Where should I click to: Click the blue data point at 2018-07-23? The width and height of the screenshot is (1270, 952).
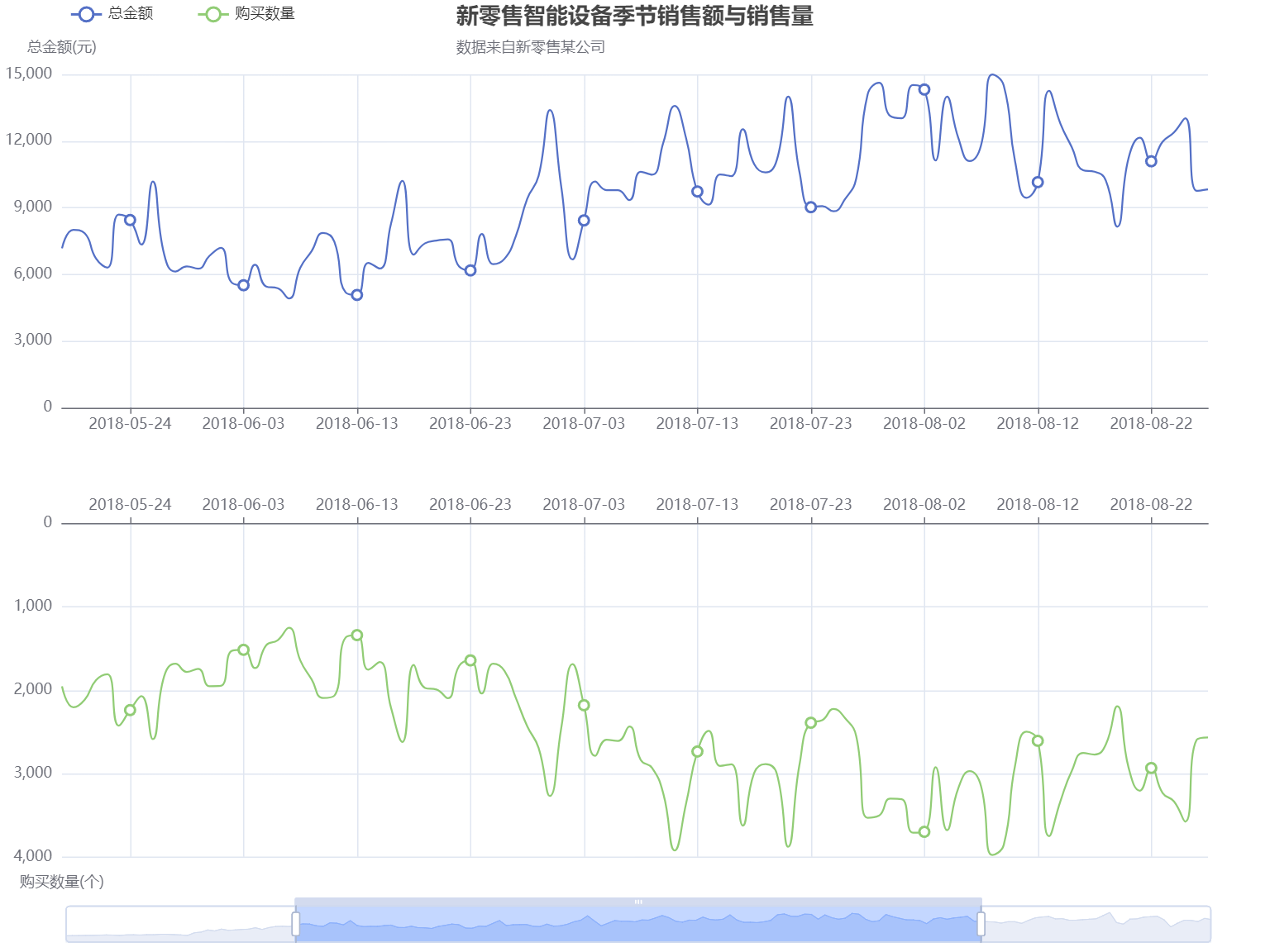(811, 207)
